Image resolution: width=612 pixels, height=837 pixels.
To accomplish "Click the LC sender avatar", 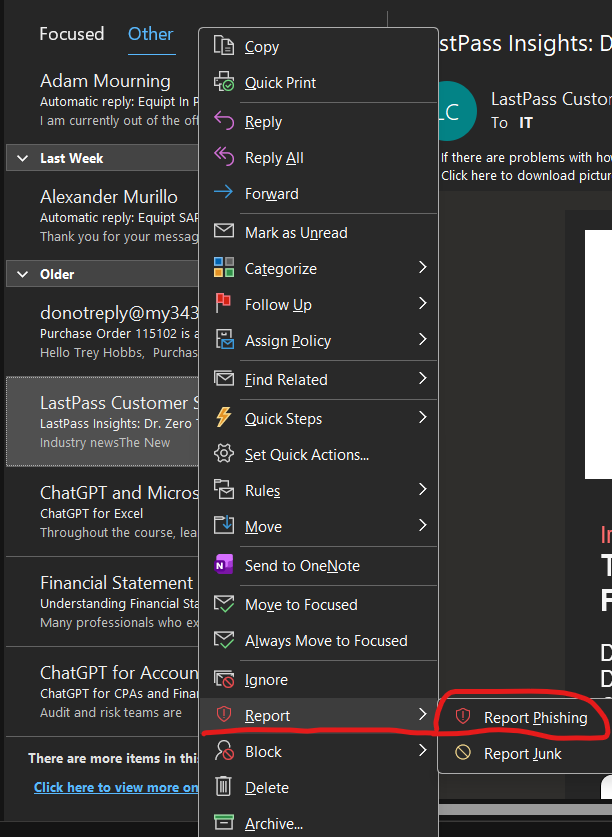I will coord(457,111).
